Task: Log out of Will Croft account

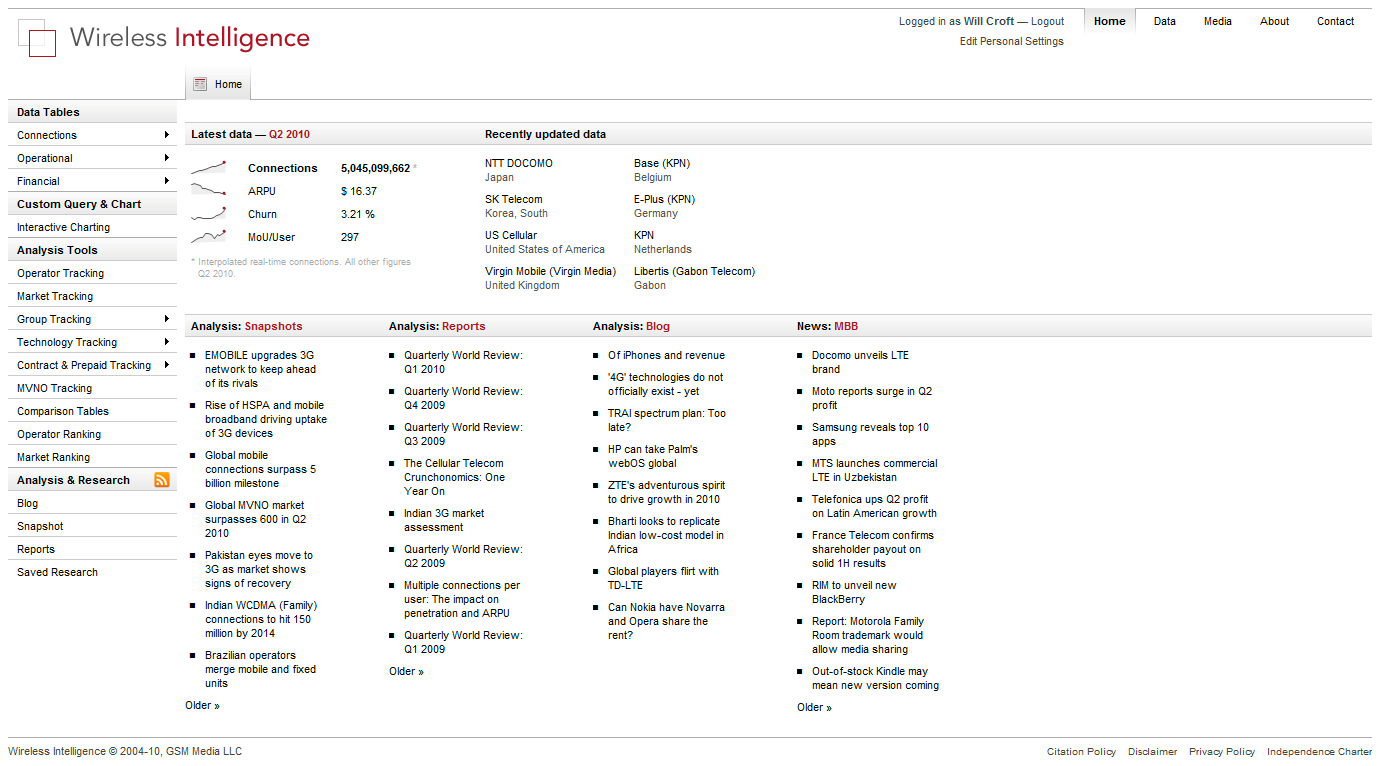Action: [x=1047, y=21]
